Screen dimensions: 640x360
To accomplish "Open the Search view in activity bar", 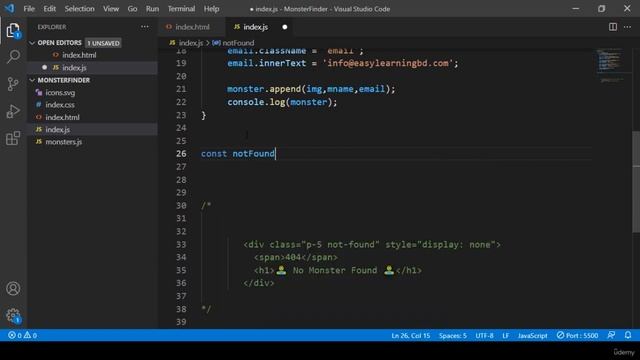I will 13,56.
